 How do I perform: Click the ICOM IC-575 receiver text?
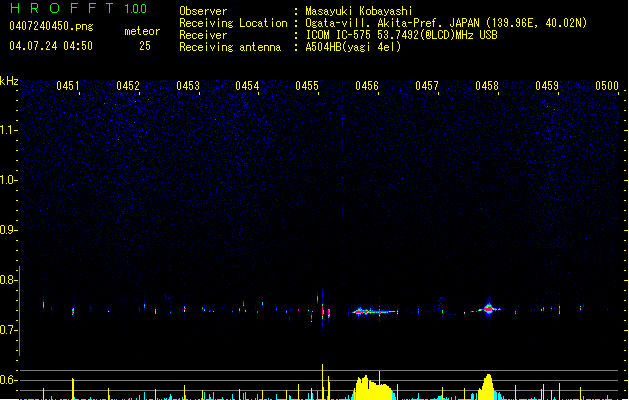pos(401,35)
